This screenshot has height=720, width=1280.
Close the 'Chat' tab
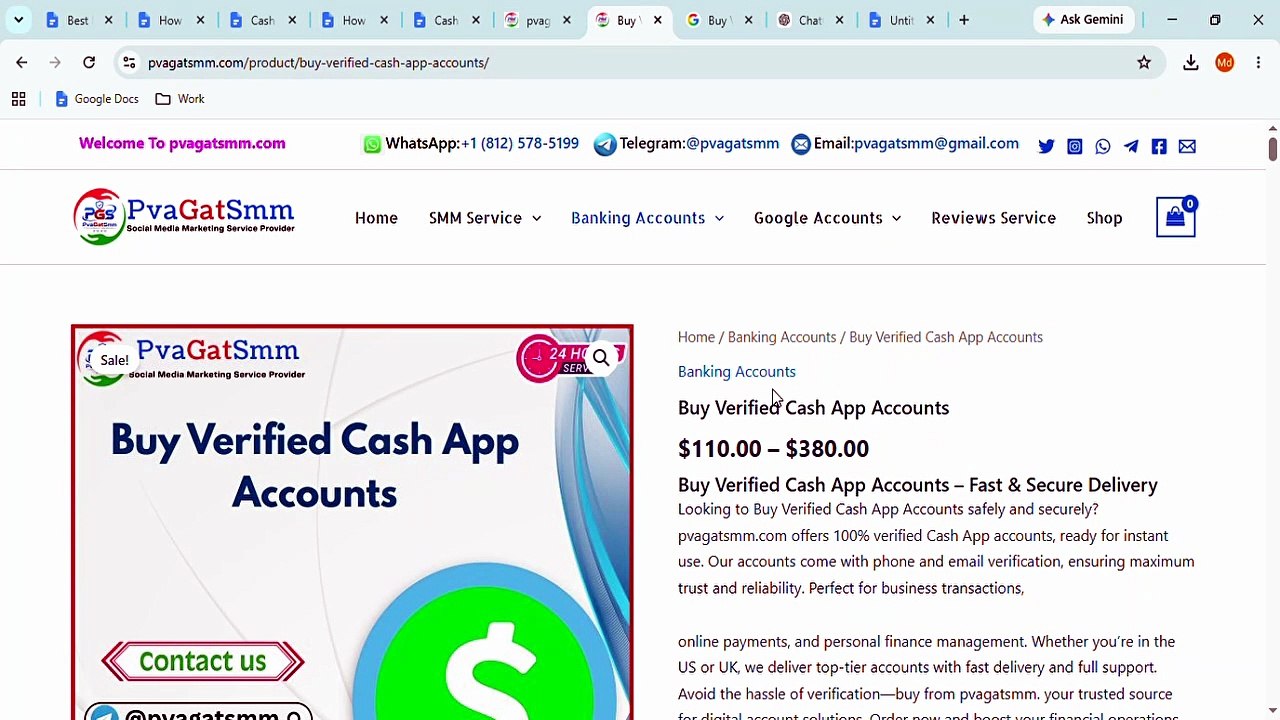pyautogui.click(x=839, y=19)
